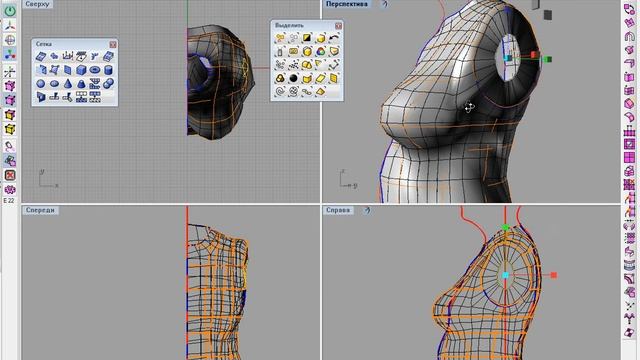Click the green power icon in left toolbar
Image resolution: width=640 pixels, height=360 pixels.
[x=10, y=11]
